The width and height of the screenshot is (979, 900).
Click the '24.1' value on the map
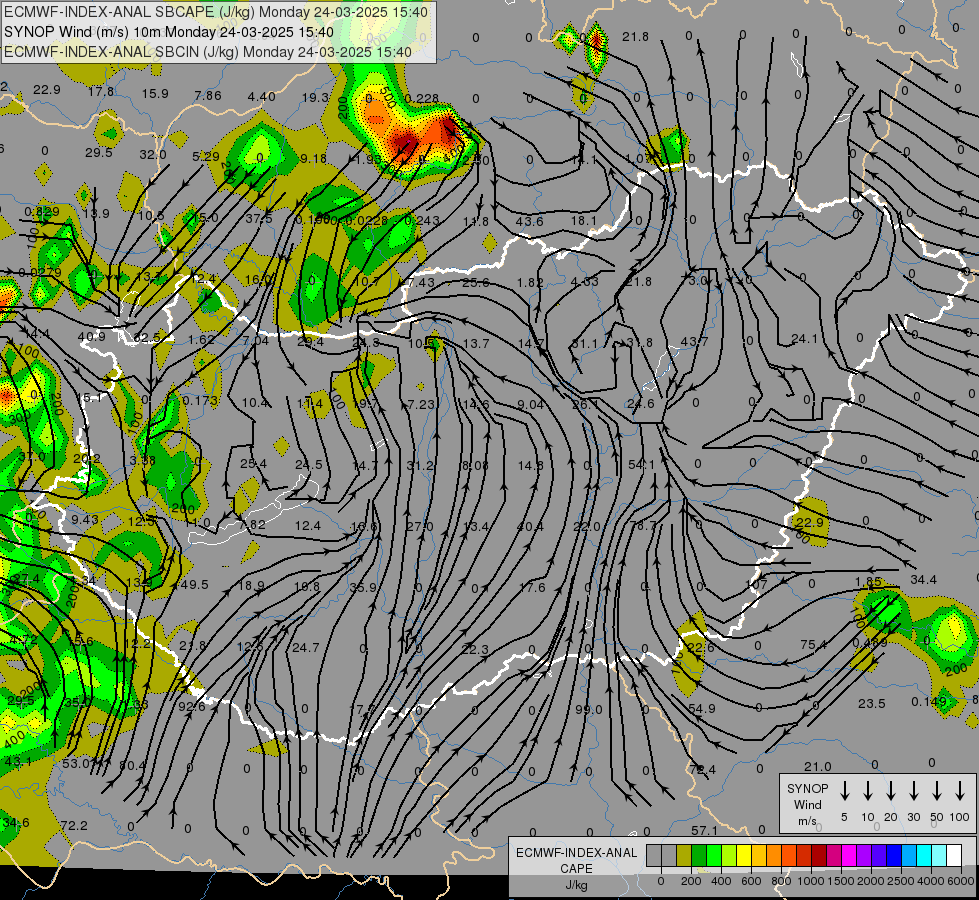(x=804, y=339)
